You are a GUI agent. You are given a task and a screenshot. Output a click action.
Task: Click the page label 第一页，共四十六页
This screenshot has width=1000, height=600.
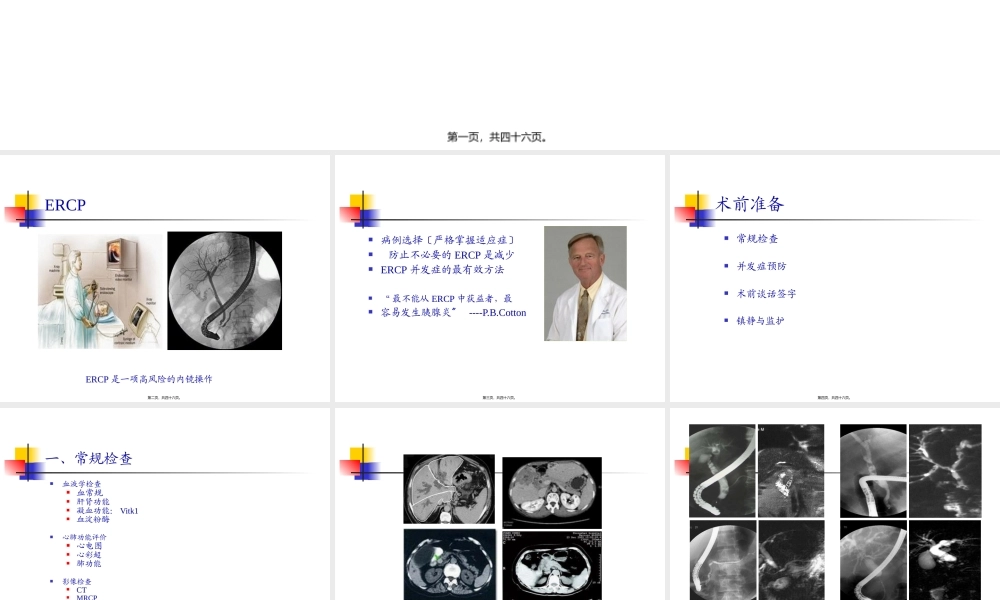pos(497,137)
